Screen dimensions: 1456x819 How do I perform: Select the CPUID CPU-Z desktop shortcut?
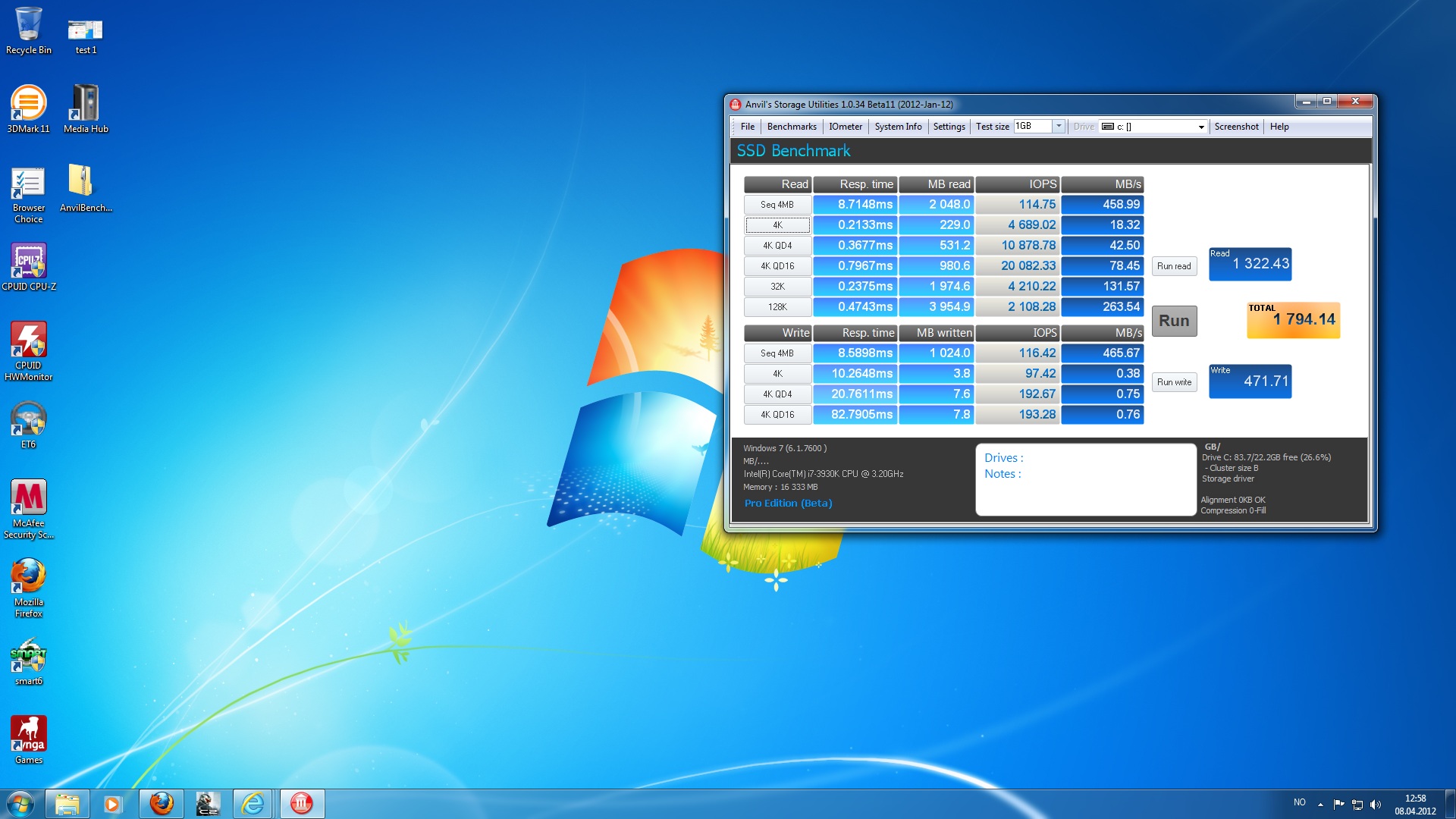(x=29, y=268)
